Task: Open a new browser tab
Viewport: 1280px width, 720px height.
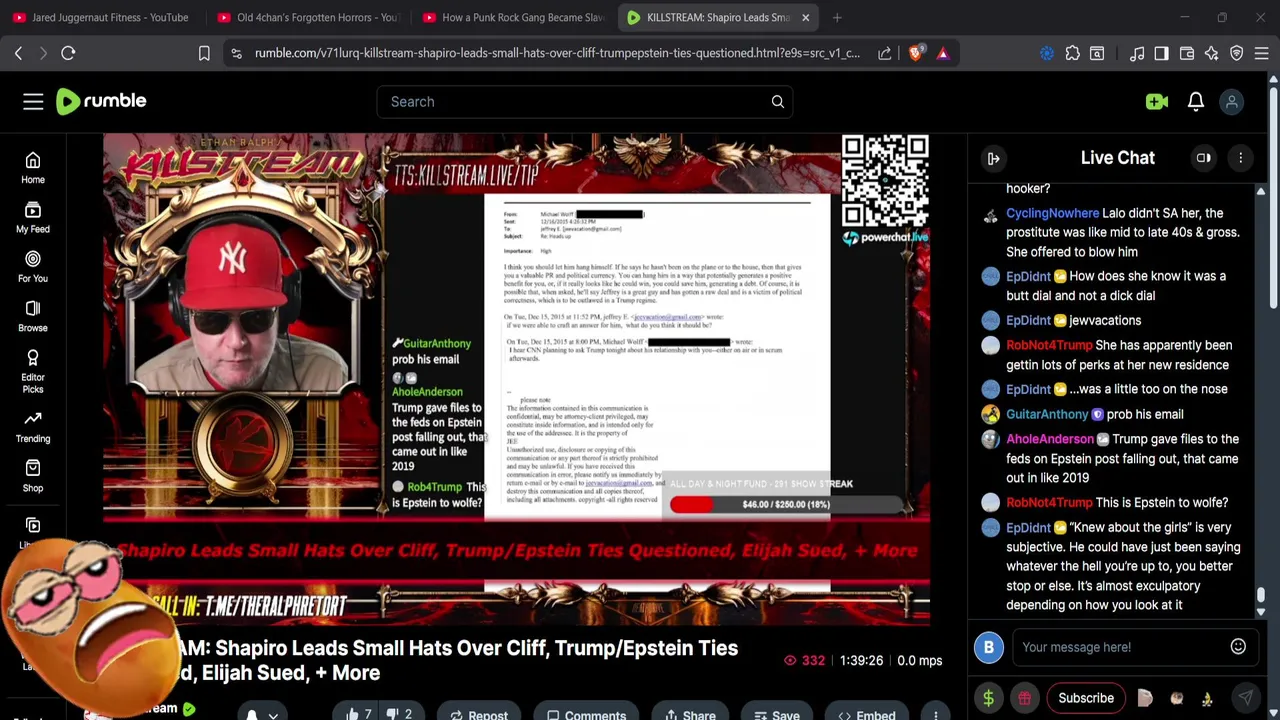Action: (837, 17)
